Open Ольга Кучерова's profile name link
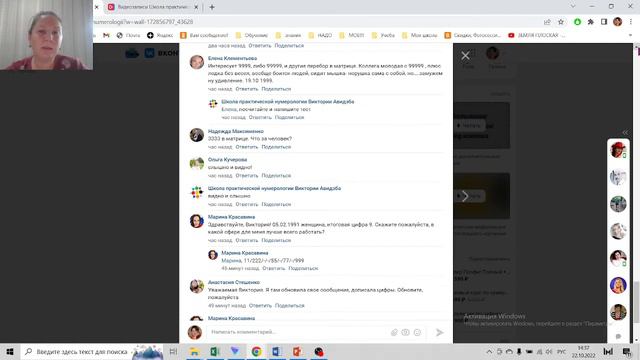 tap(227, 160)
